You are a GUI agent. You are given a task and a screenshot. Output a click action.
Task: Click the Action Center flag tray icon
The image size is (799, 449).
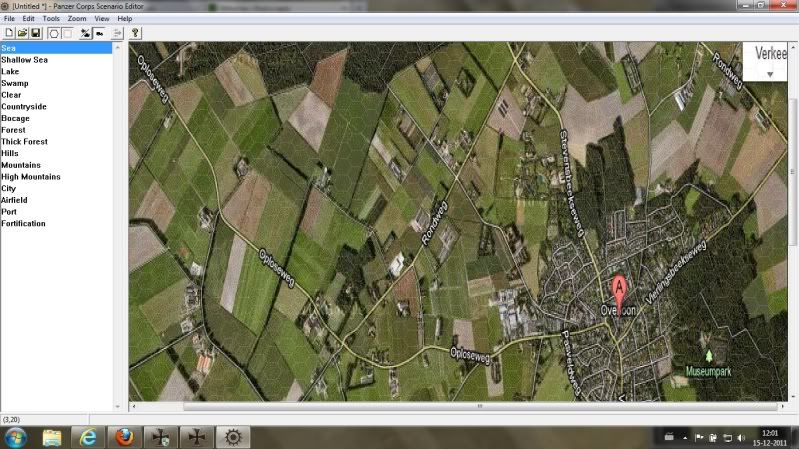click(x=699, y=437)
